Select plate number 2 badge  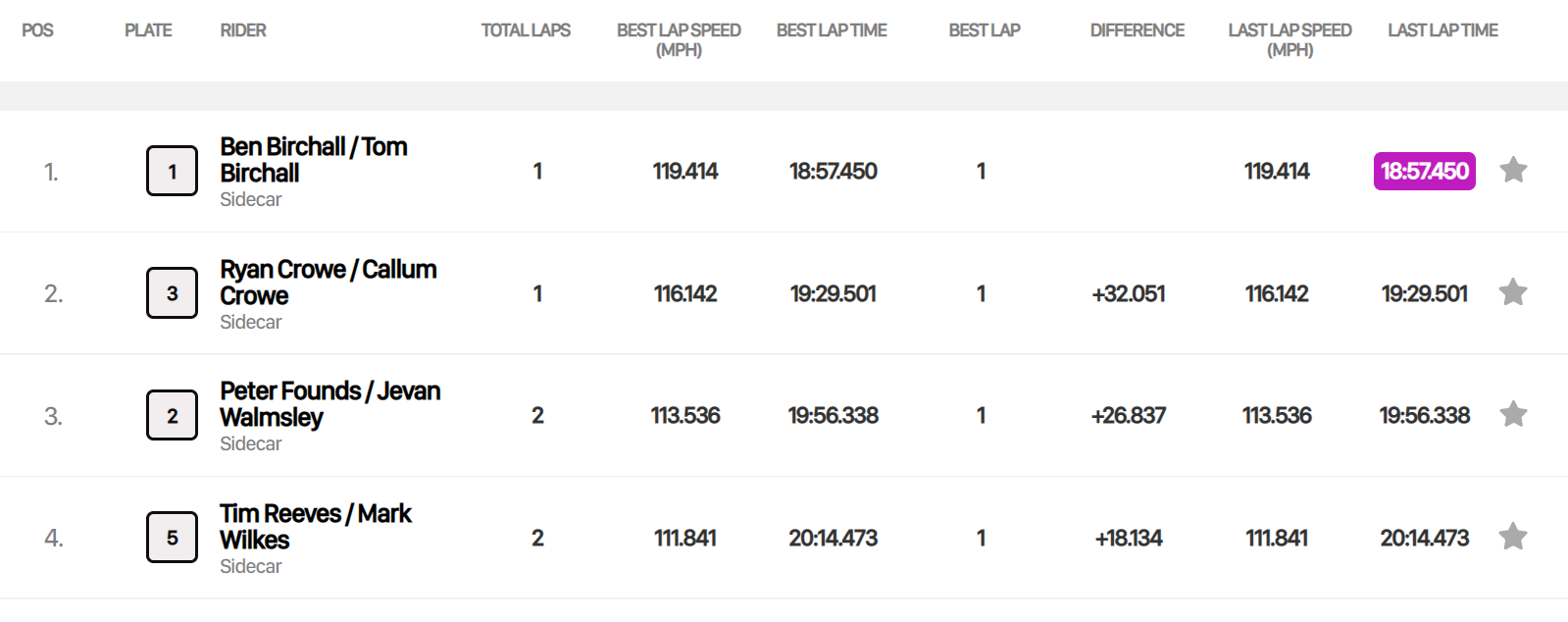(x=172, y=416)
